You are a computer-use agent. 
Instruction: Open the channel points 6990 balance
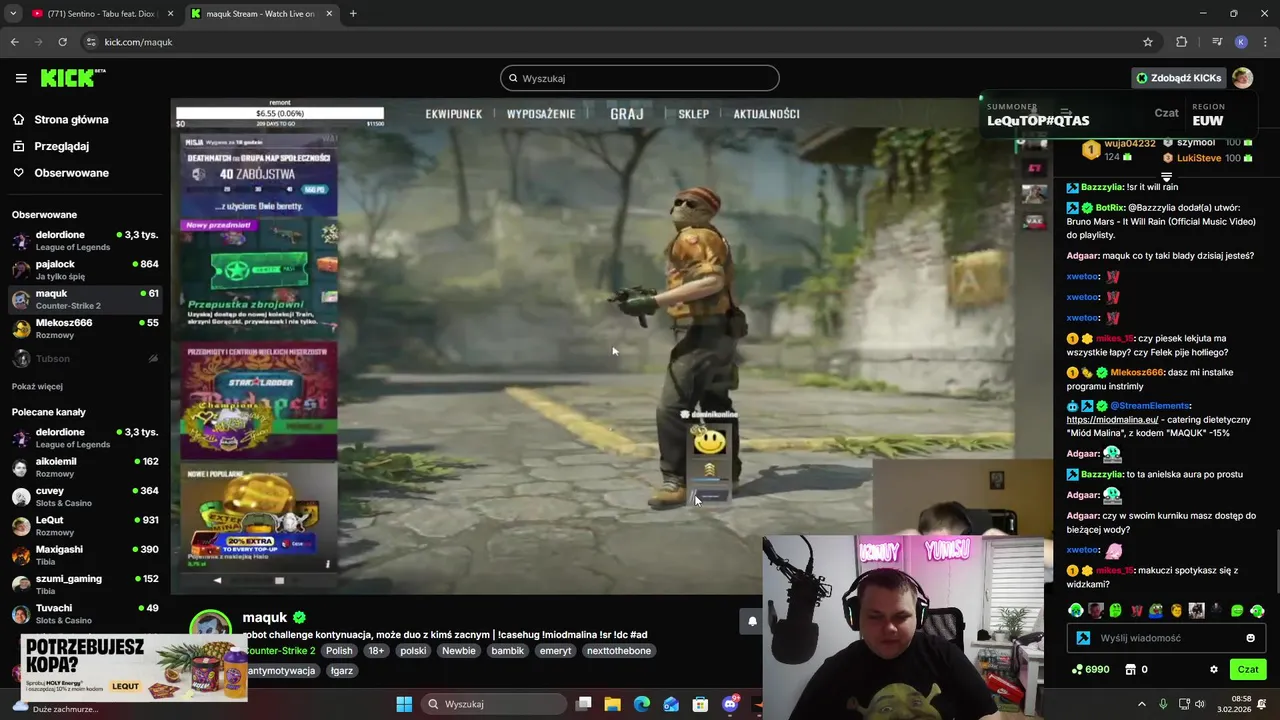coord(1090,670)
